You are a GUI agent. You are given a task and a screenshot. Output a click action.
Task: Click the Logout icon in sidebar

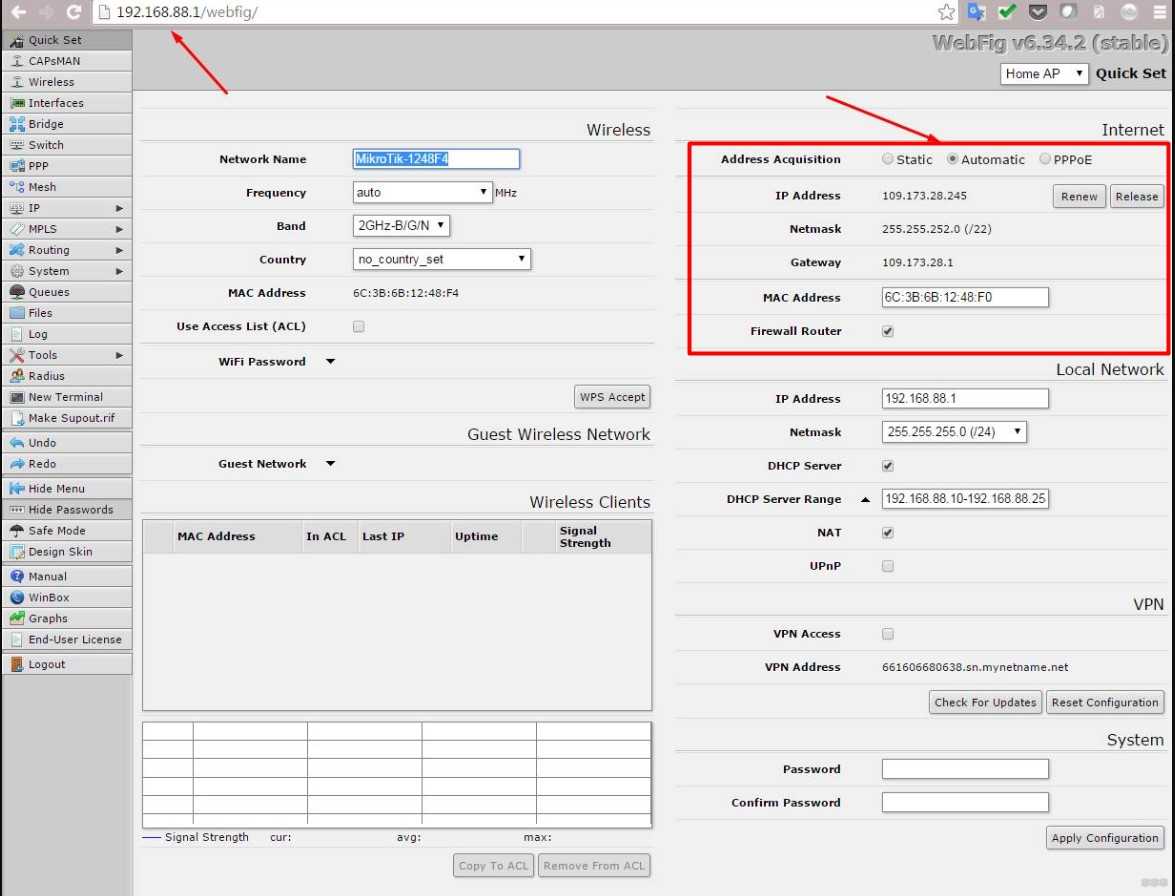point(17,664)
